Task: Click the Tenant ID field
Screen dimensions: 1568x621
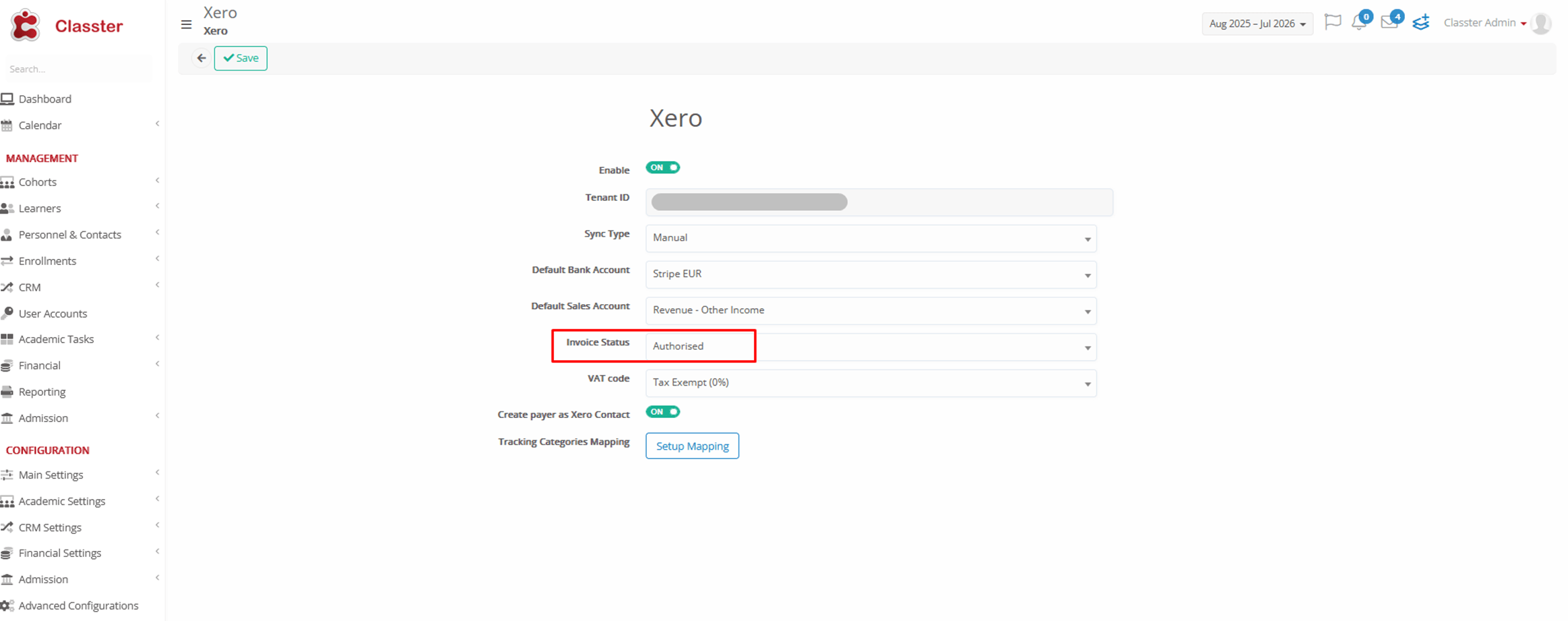Action: [879, 202]
